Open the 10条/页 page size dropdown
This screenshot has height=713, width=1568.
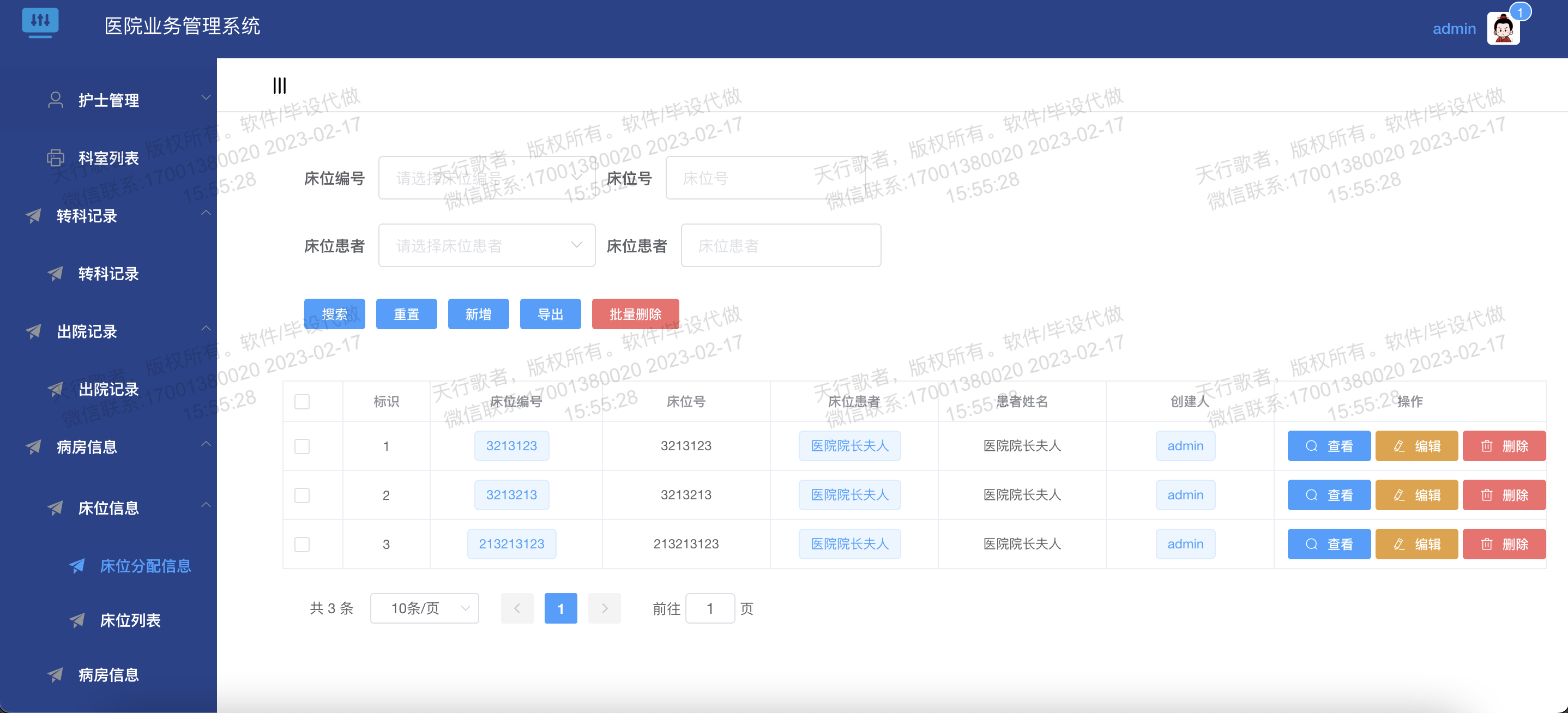point(424,608)
